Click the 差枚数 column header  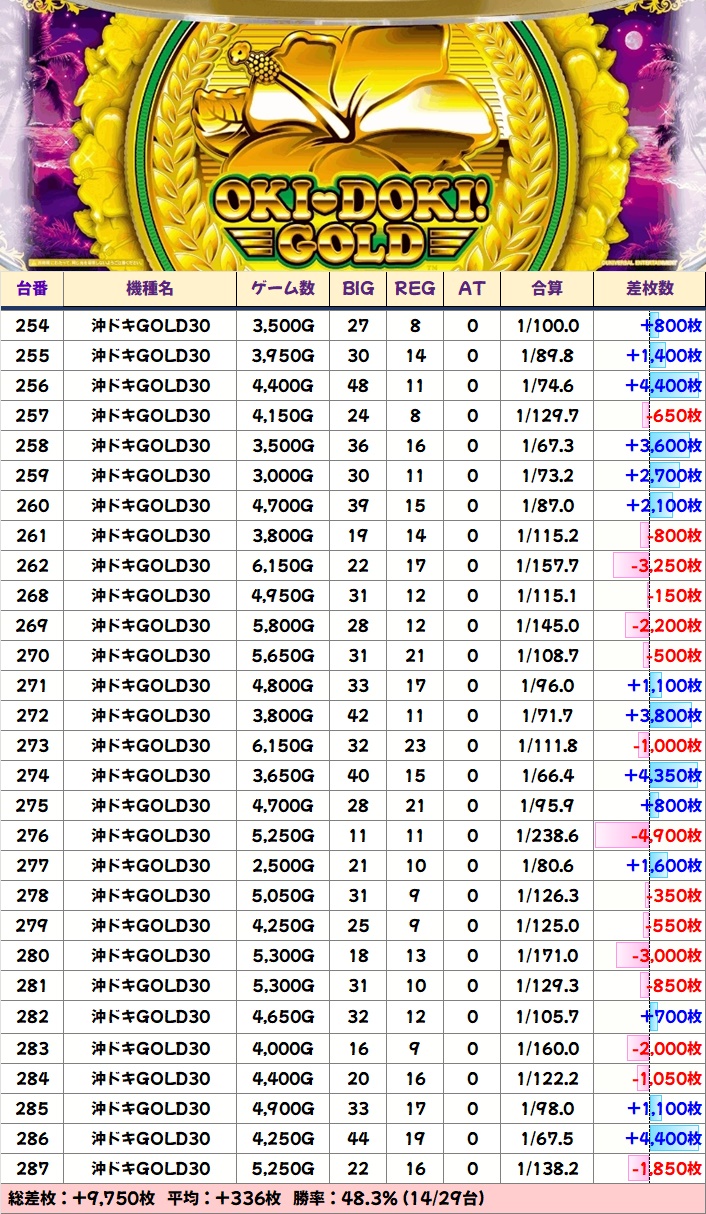point(649,289)
